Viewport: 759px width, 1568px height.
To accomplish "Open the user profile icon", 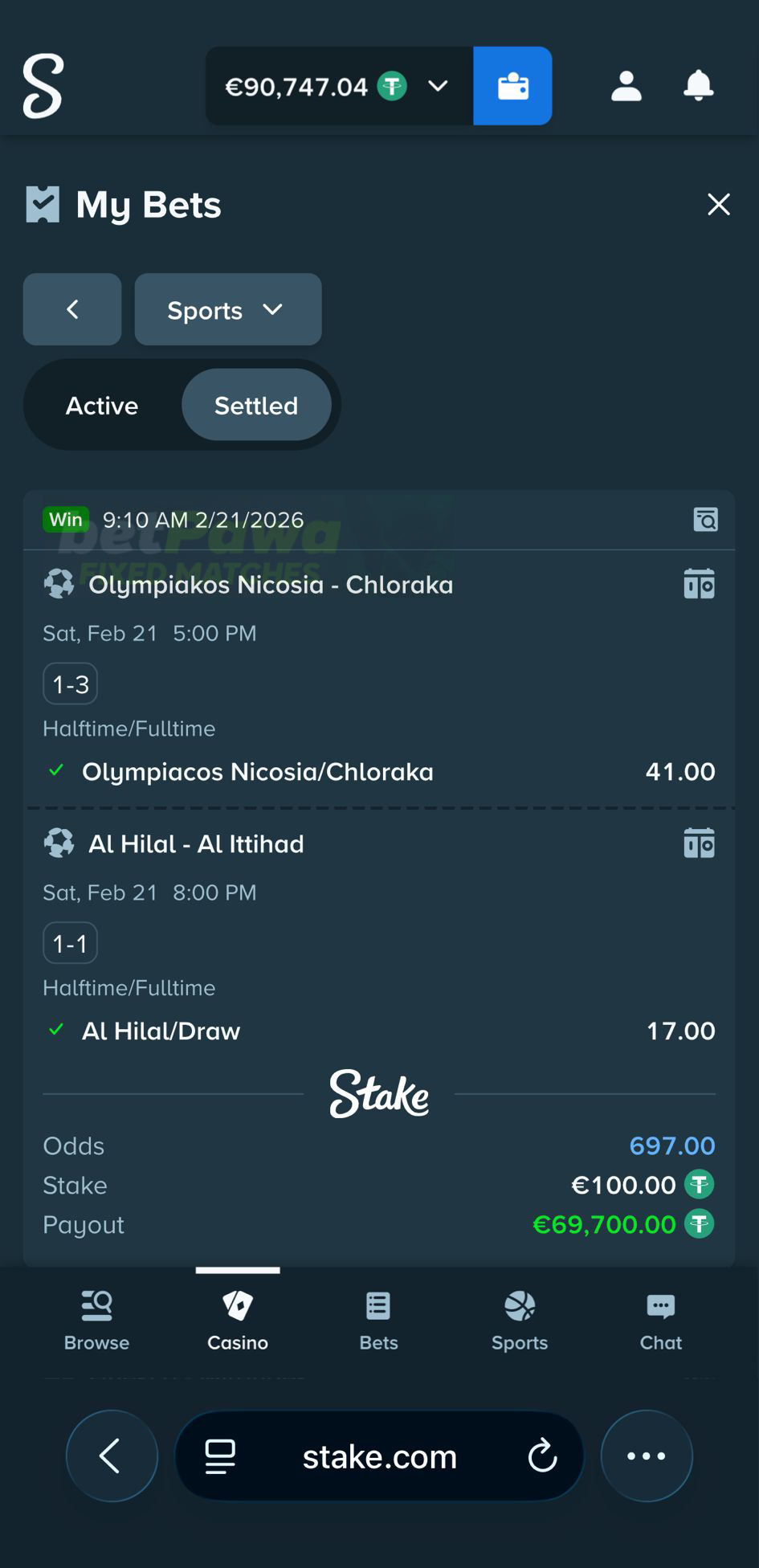I will tap(626, 86).
